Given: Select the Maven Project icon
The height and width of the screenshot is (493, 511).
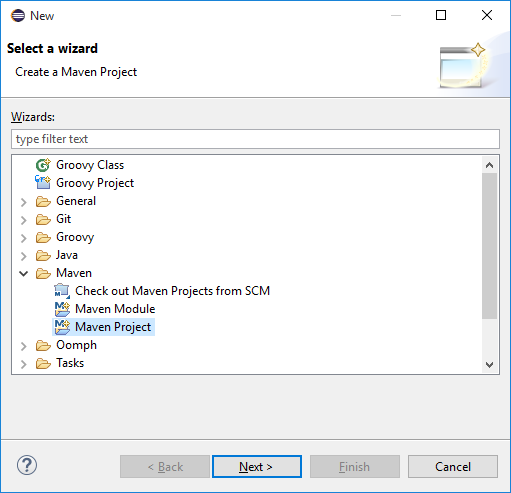Looking at the screenshot, I should click(62, 327).
